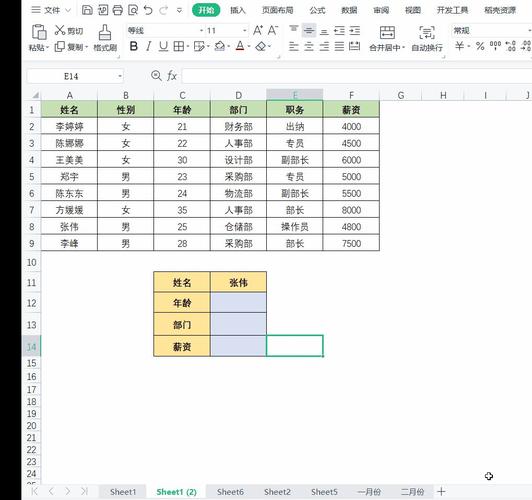Open the font size dropdown

pyautogui.click(x=244, y=31)
